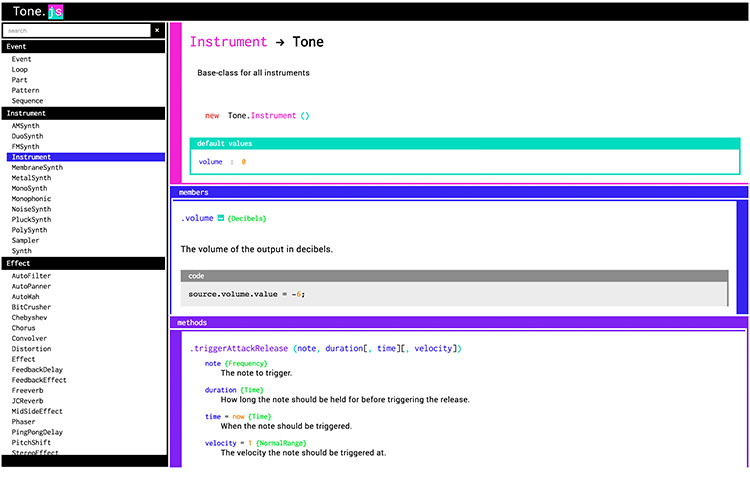Click the pink Instrument title heading
This screenshot has height=480, width=750.
tap(228, 42)
